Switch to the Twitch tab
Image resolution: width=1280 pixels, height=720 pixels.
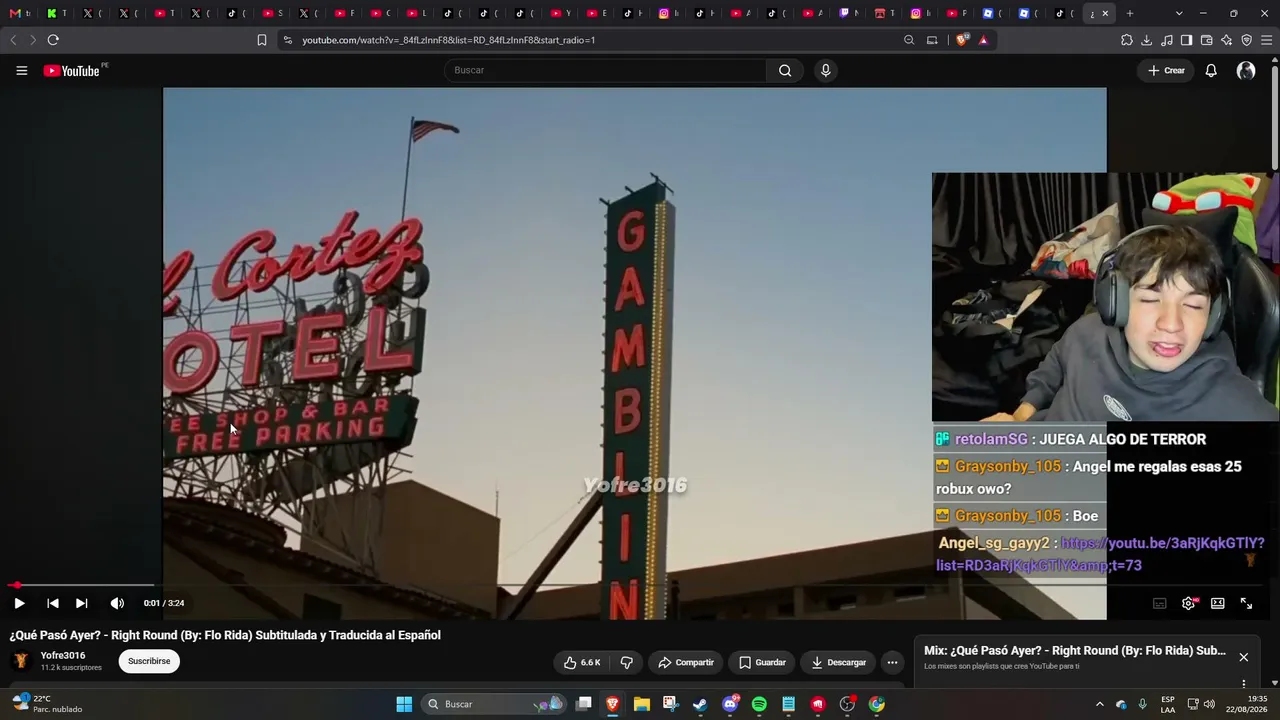coord(850,13)
